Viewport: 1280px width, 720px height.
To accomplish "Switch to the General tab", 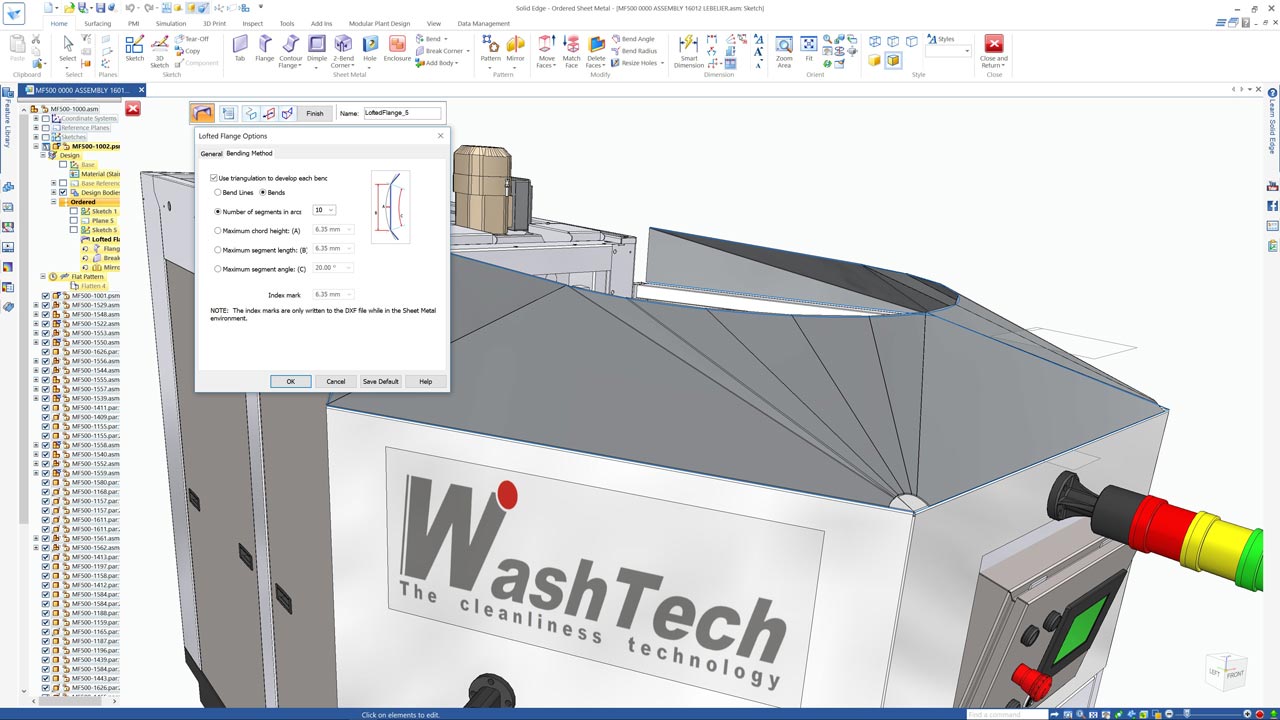I will pyautogui.click(x=211, y=153).
